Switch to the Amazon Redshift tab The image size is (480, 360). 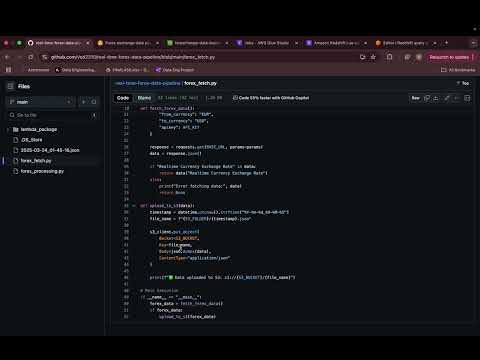(x=337, y=43)
